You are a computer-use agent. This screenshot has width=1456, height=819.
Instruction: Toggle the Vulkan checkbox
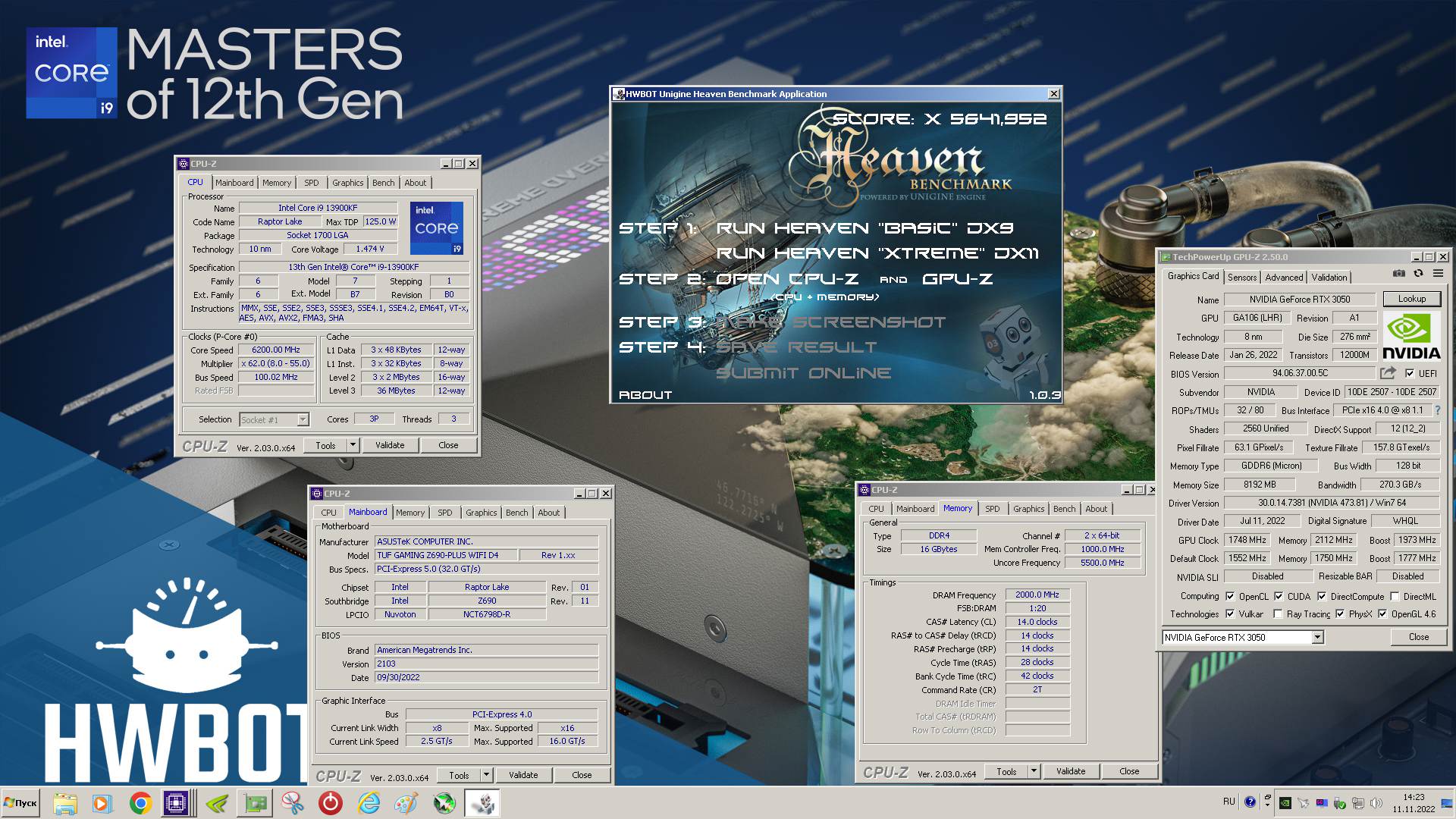point(1230,613)
